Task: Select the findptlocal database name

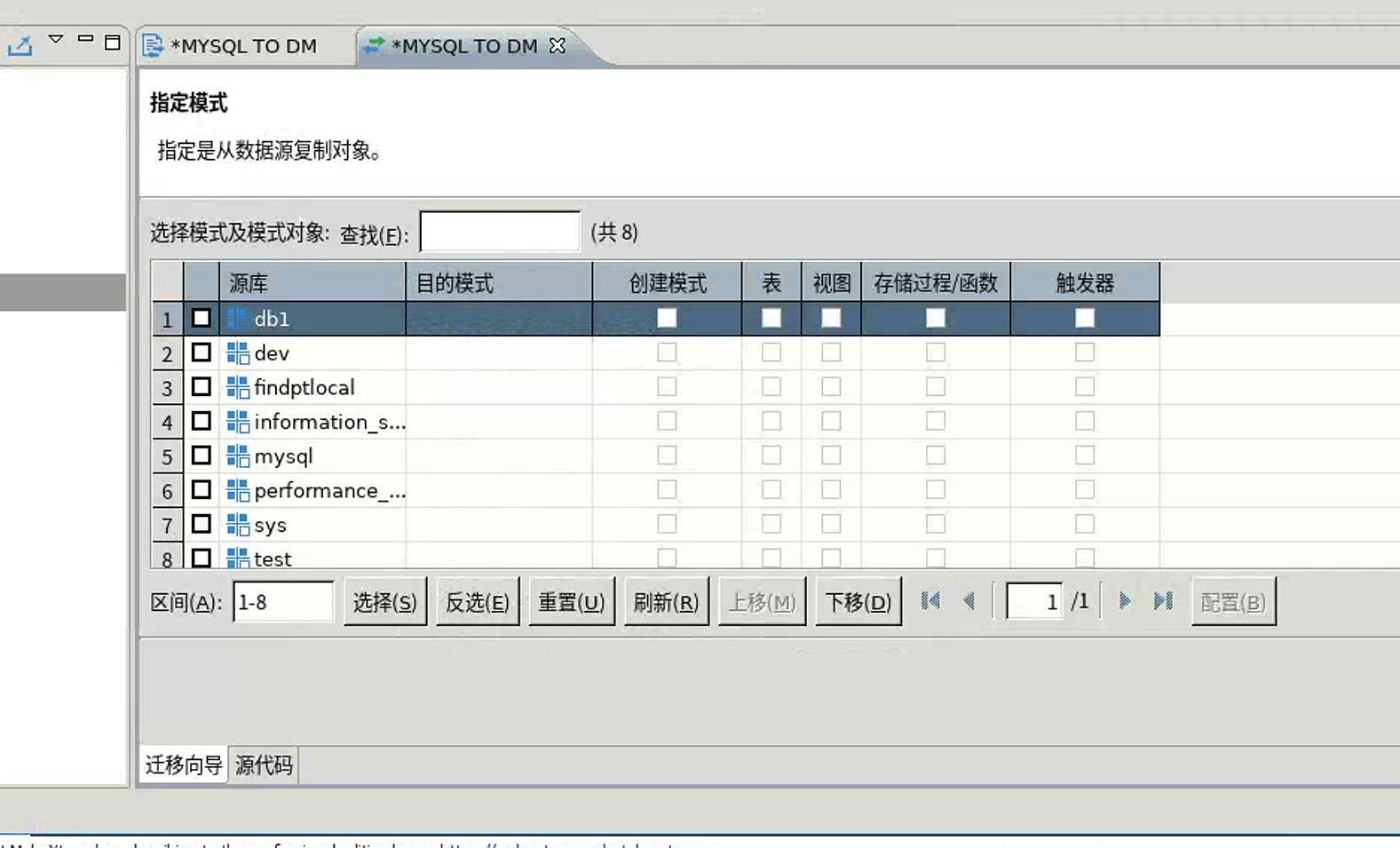Action: (x=305, y=387)
